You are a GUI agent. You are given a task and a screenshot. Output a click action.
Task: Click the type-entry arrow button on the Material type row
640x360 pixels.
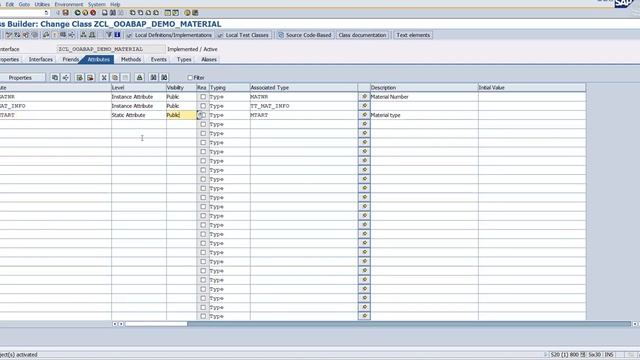[364, 115]
